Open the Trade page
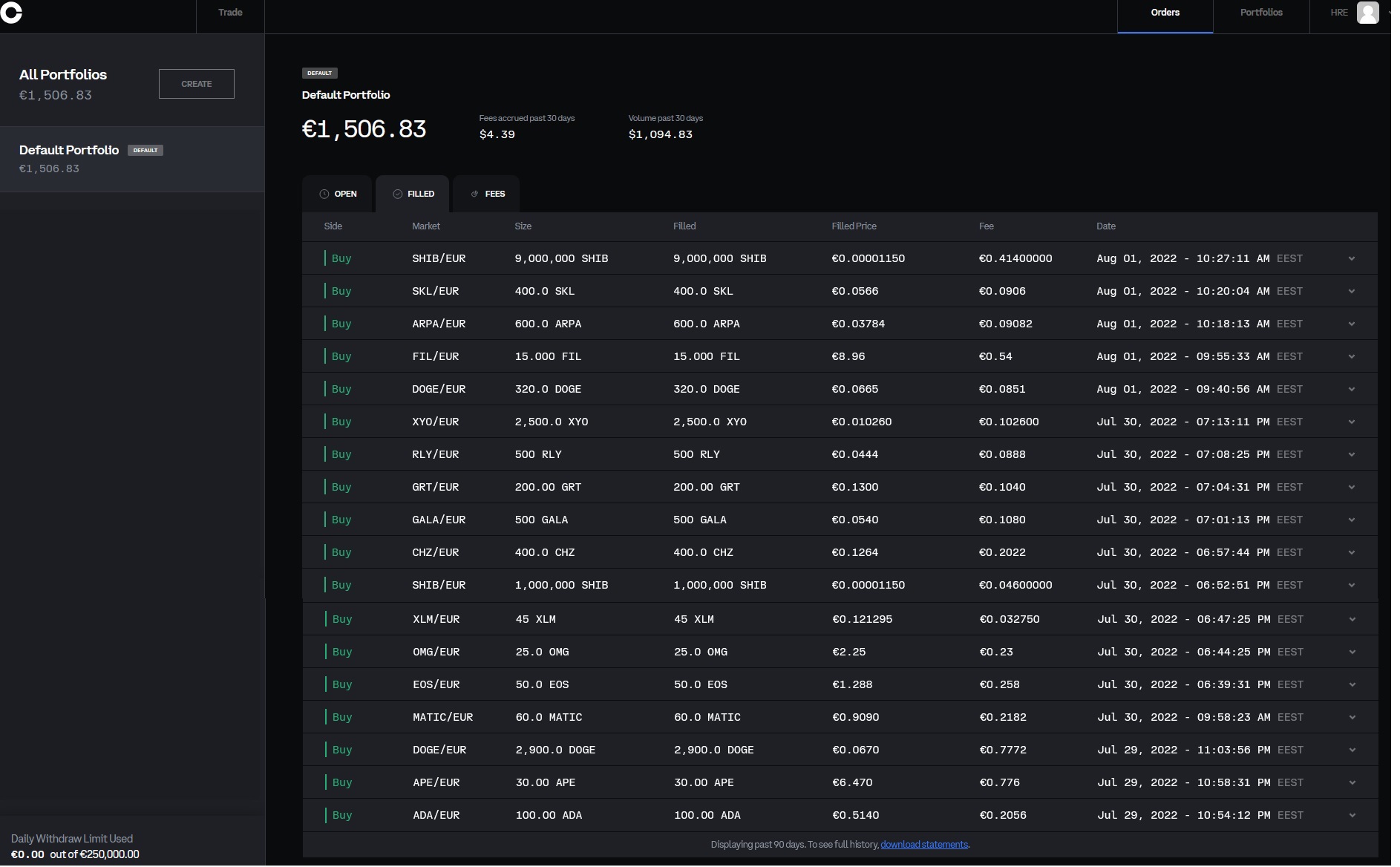Image resolution: width=1400 pixels, height=867 pixels. 230,13
